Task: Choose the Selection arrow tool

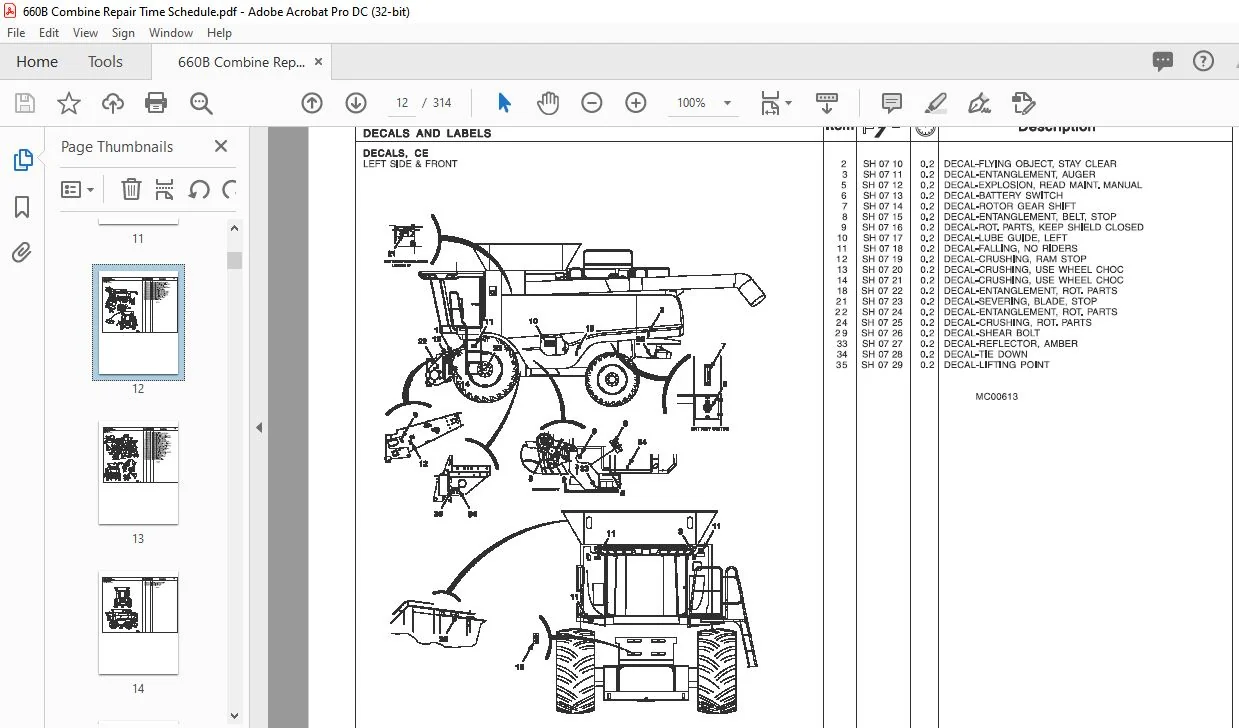Action: click(x=504, y=103)
